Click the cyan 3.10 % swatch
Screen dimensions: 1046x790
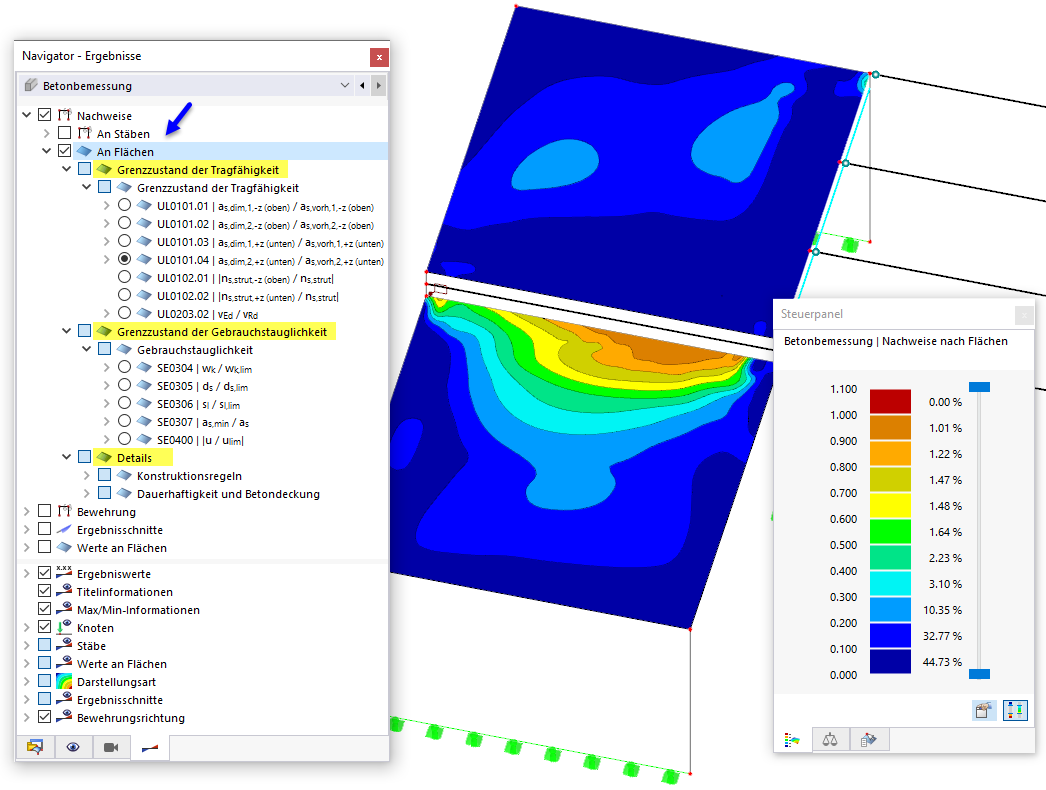(890, 583)
